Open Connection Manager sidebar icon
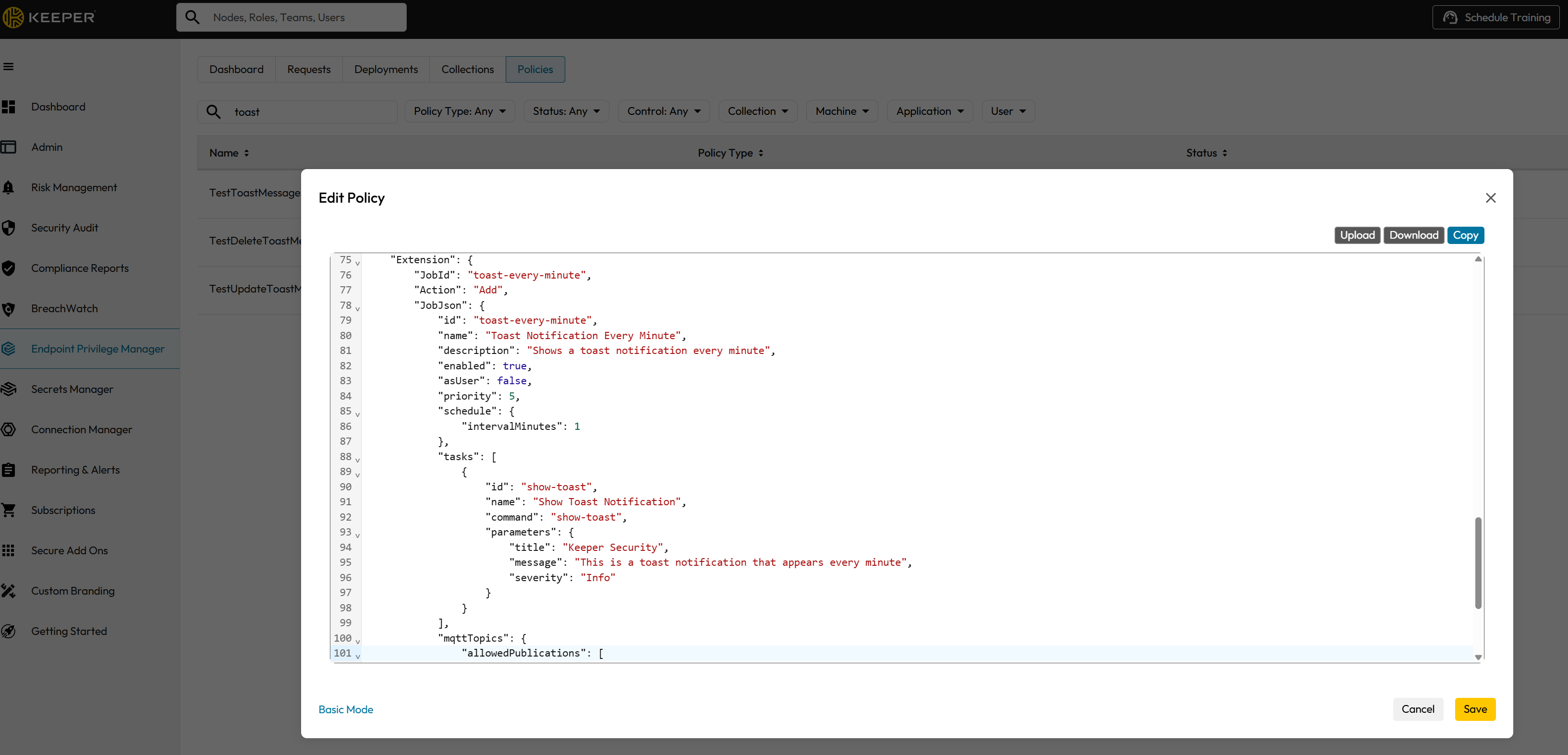Viewport: 1568px width, 755px height. tap(9, 429)
